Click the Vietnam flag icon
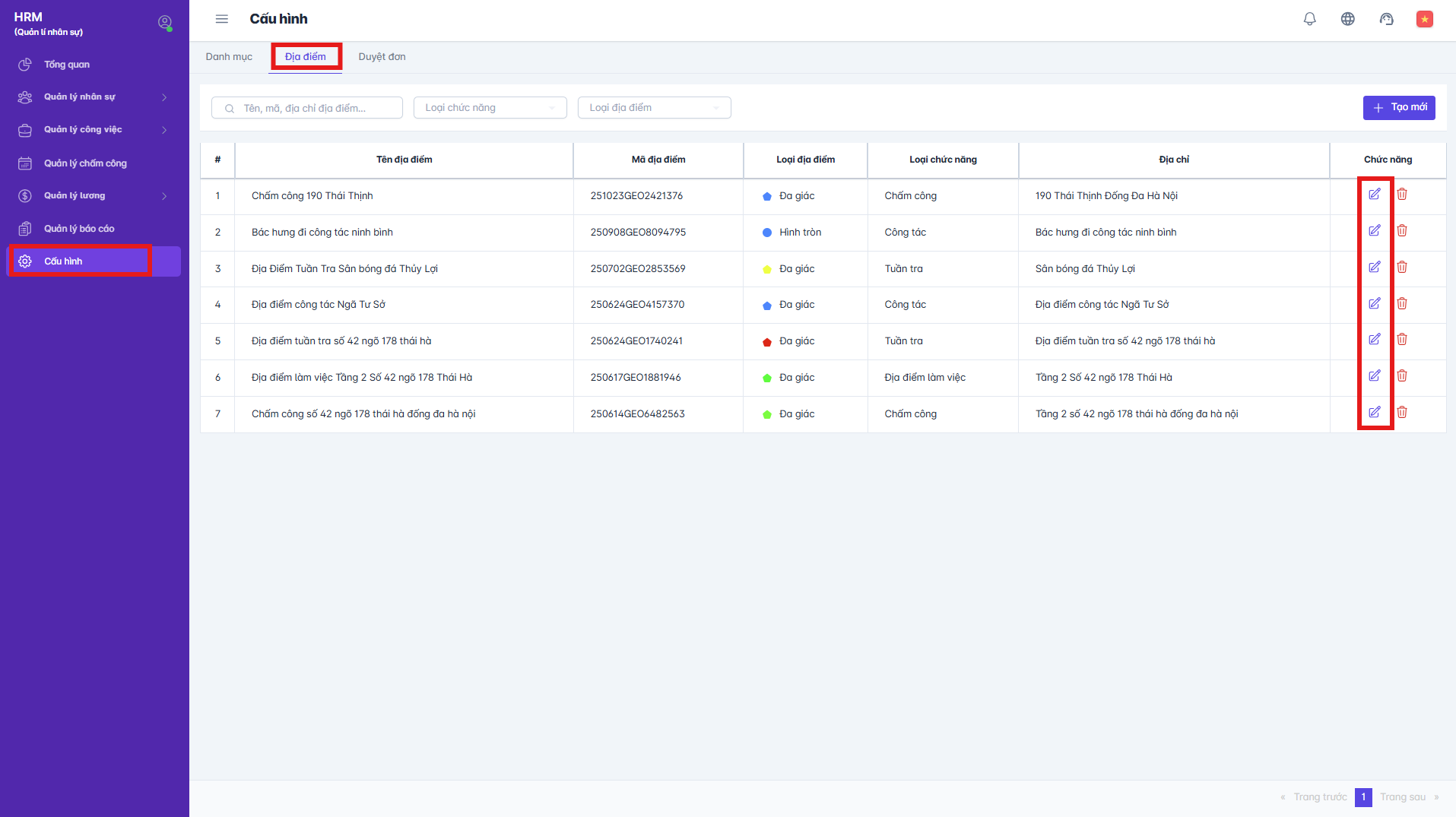This screenshot has height=817, width=1456. 1424,19
